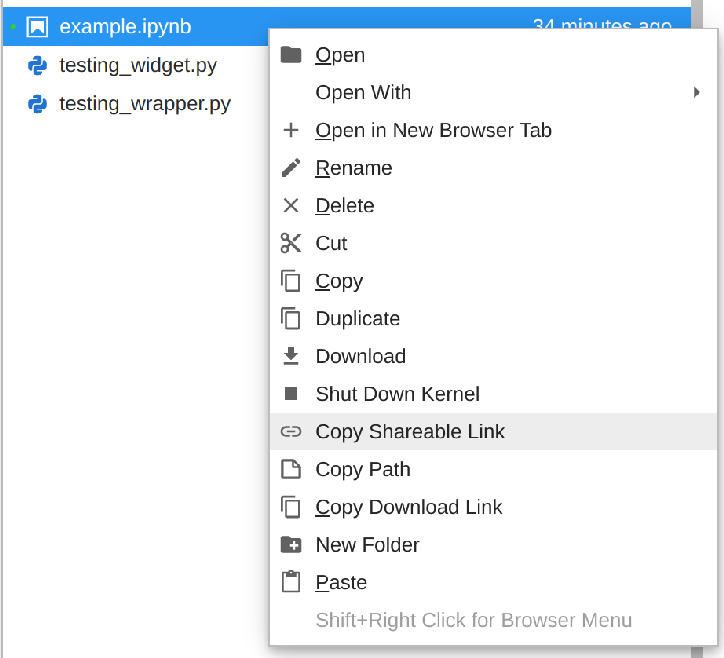Click the plus icon for Open in New Browser Tab
724x658 pixels.
tap(291, 131)
